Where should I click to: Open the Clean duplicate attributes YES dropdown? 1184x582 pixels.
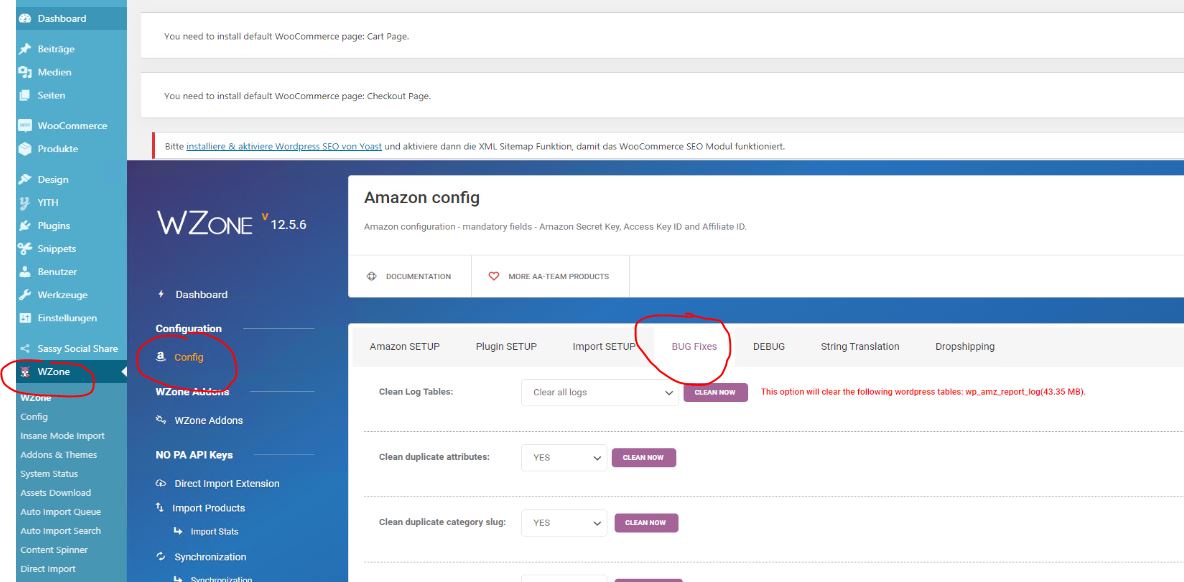(564, 457)
